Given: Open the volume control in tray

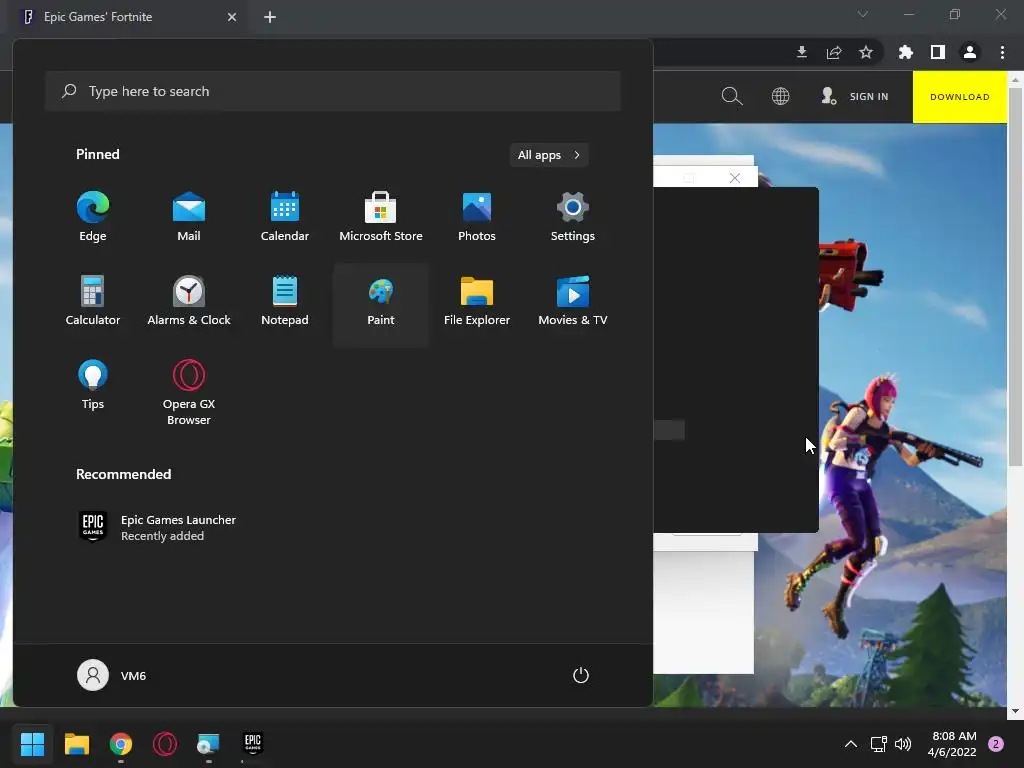Looking at the screenshot, I should tap(903, 744).
